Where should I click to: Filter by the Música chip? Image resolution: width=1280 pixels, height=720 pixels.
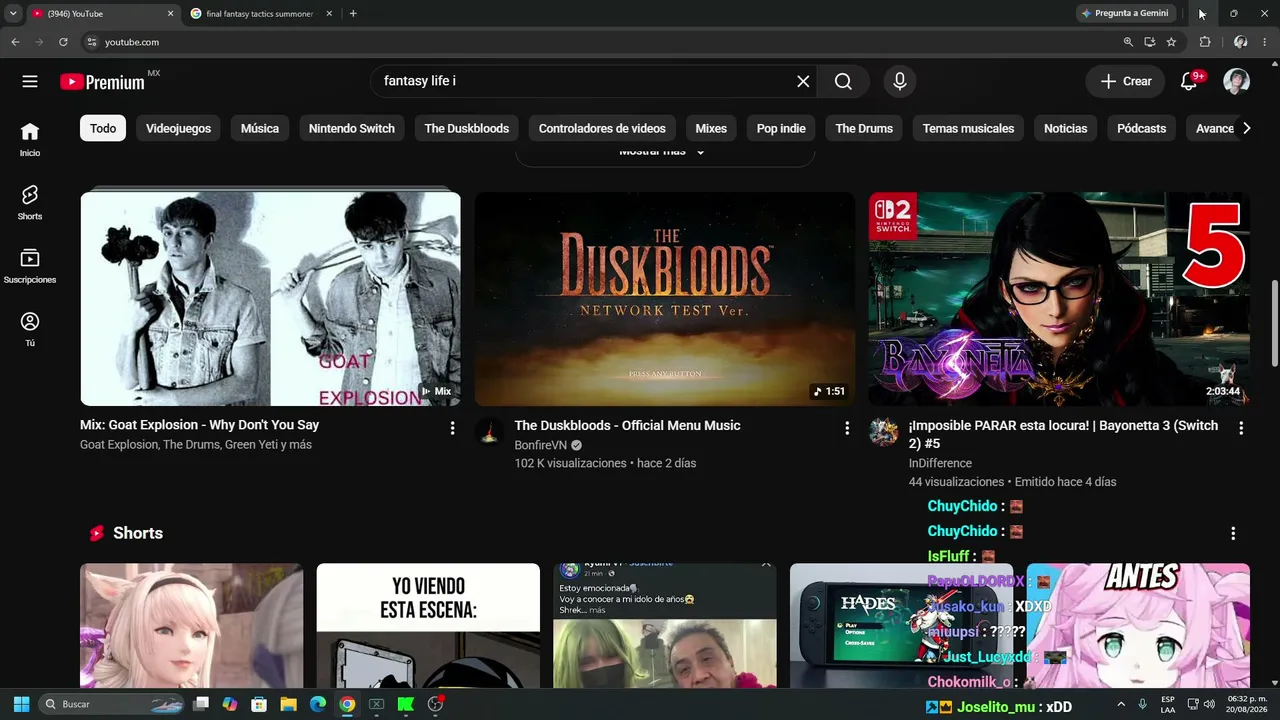(260, 128)
